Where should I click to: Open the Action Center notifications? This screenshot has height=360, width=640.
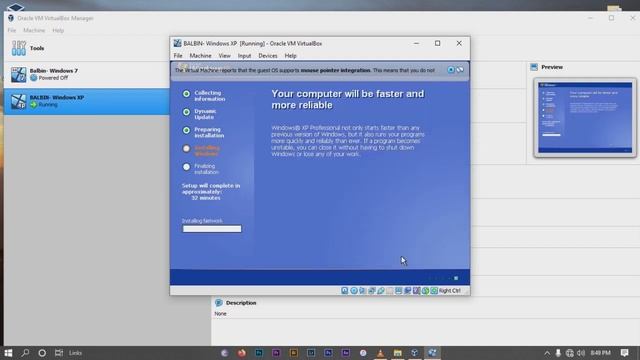click(624, 353)
